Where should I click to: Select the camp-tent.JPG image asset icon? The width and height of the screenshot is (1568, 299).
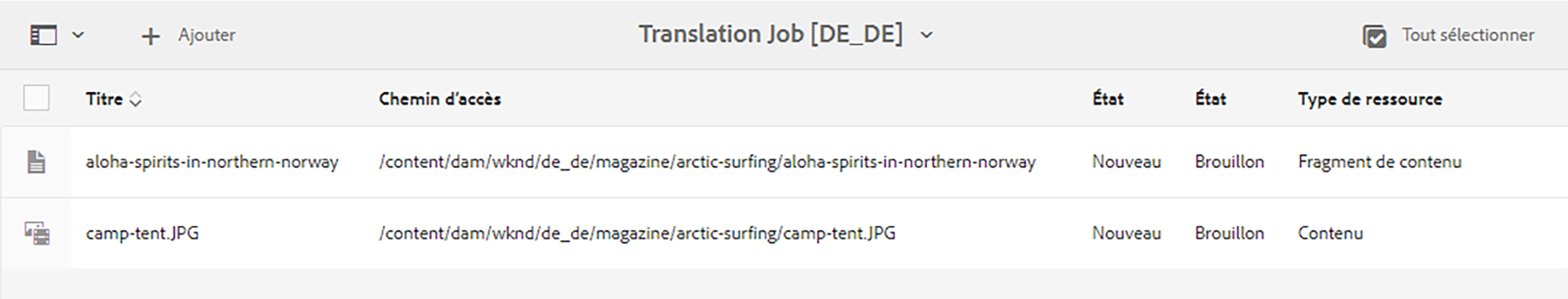(x=37, y=233)
